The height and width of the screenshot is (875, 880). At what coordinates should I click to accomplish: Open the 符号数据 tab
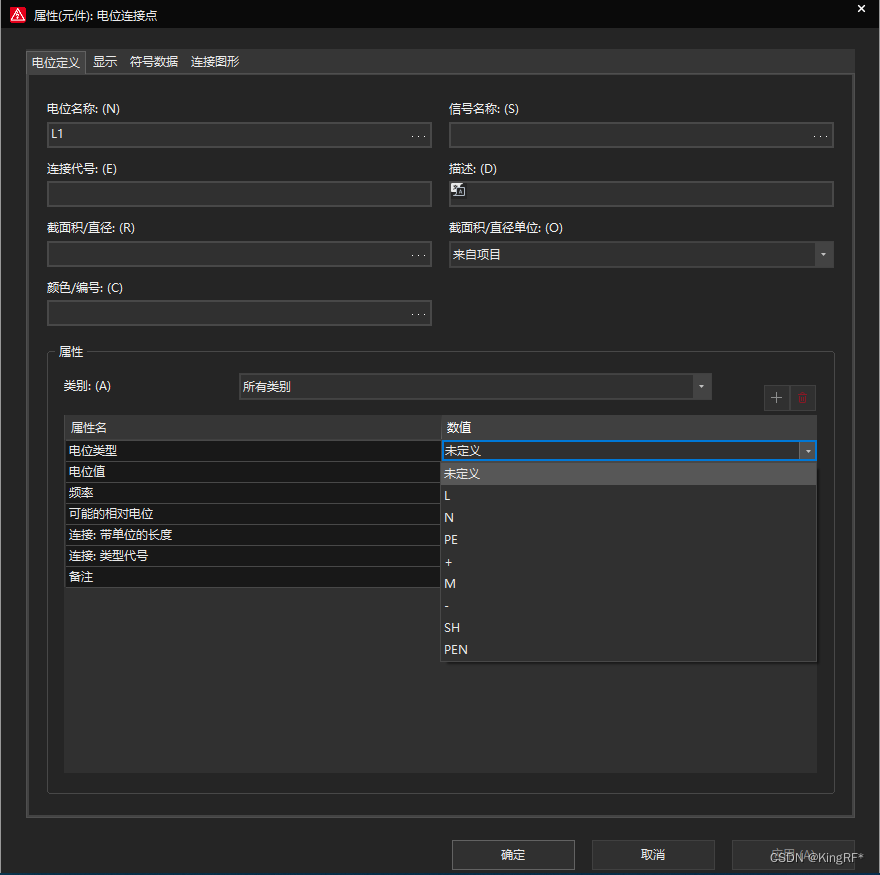point(154,62)
